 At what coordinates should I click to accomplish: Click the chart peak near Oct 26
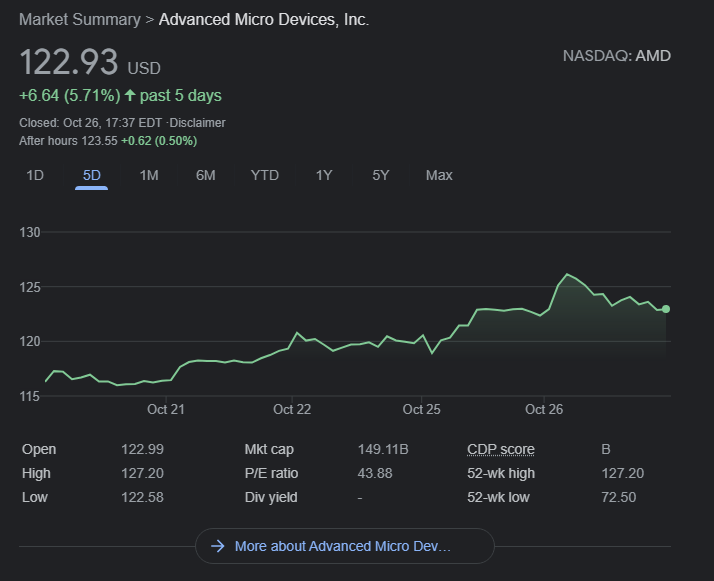tap(567, 274)
